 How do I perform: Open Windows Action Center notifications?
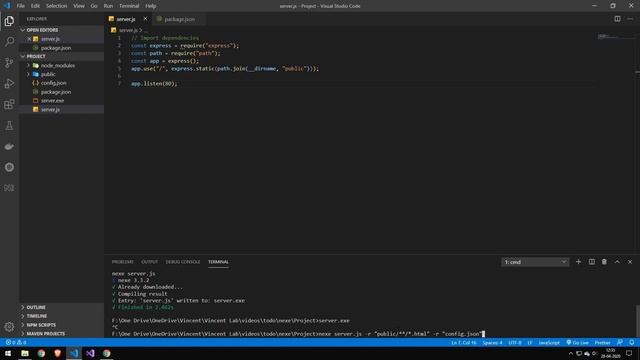(x=629, y=353)
